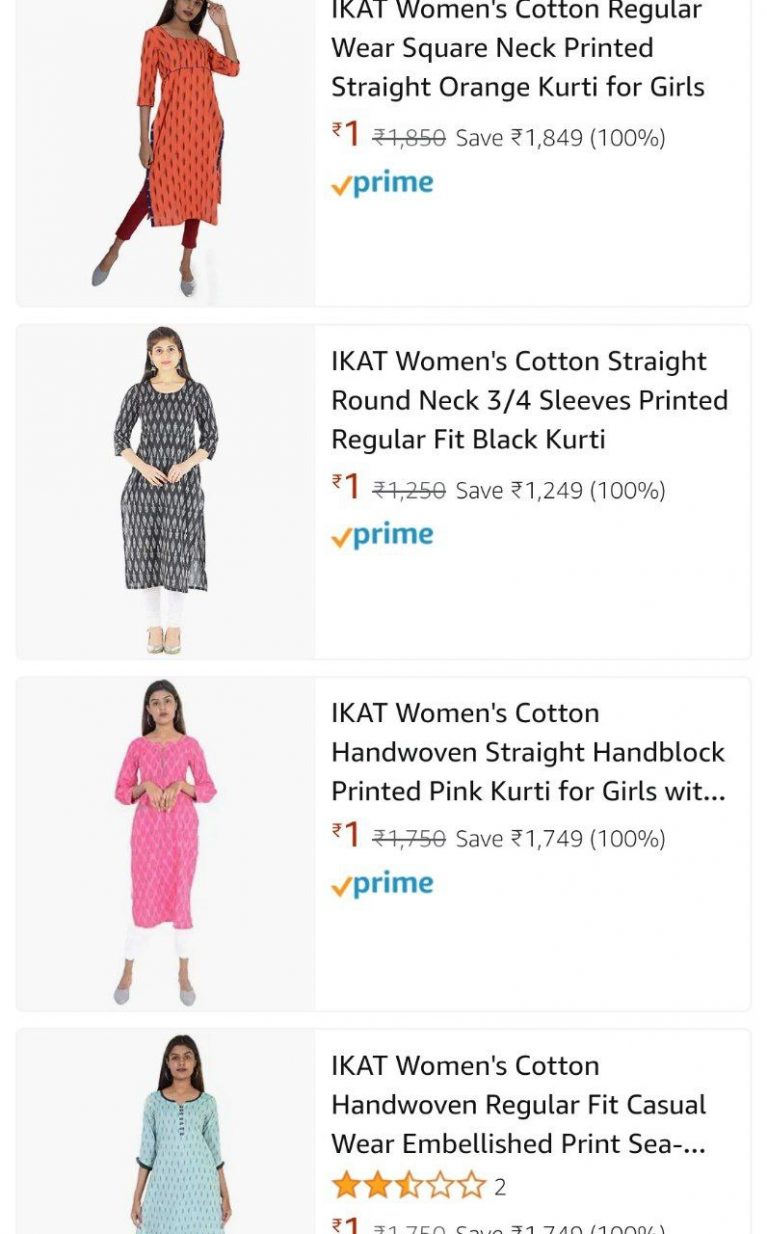Click the Prime badge on the Orange Kurti listing
This screenshot has height=1234, width=767.
pos(384,182)
